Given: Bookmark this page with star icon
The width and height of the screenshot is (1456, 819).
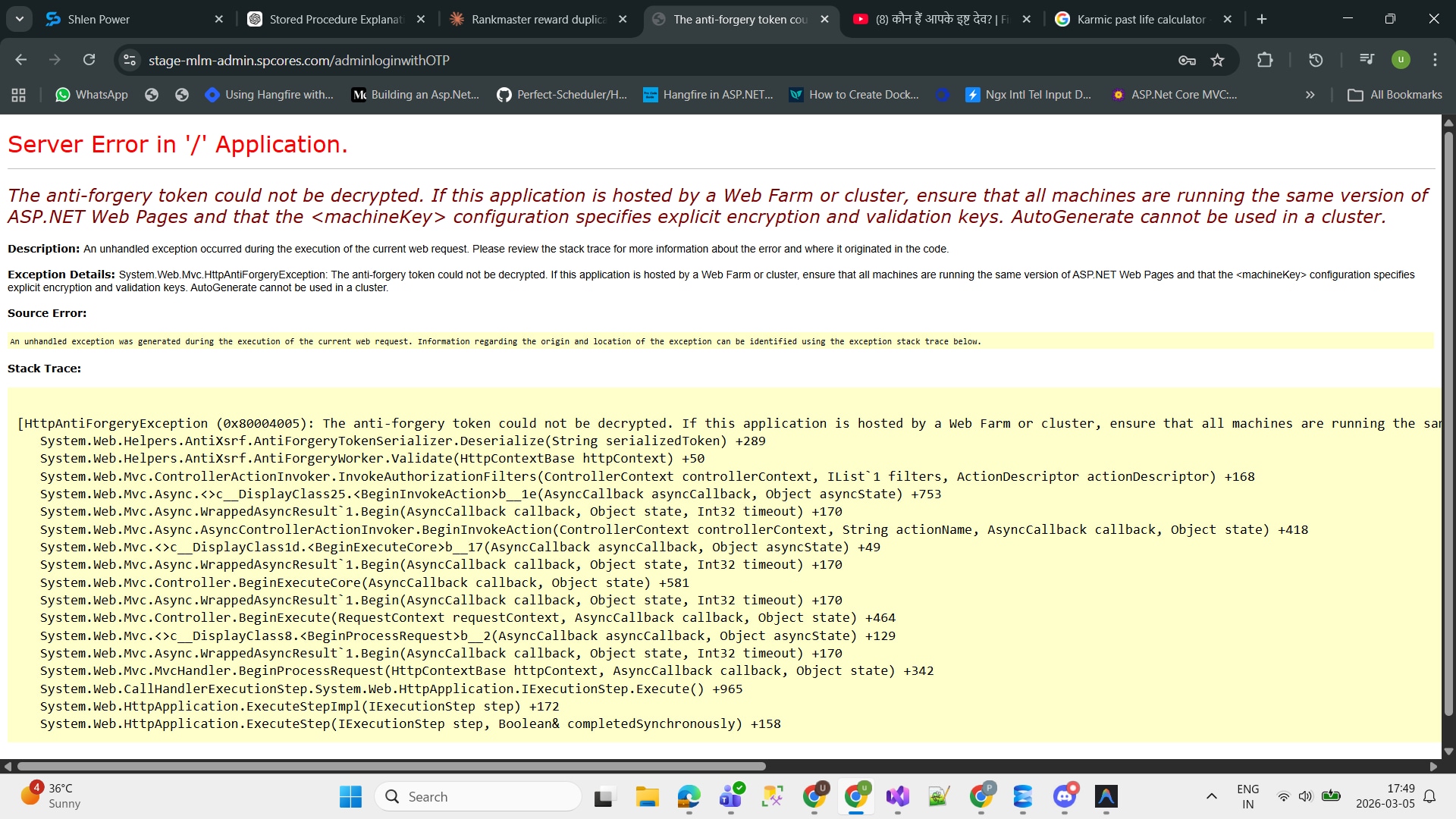Looking at the screenshot, I should pyautogui.click(x=1217, y=60).
